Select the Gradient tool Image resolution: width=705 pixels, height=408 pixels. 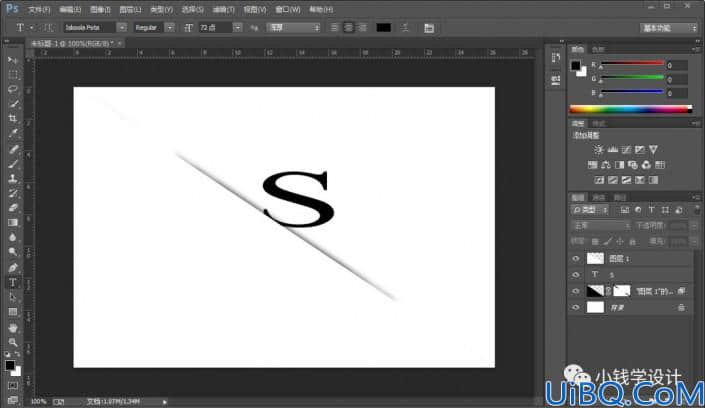tap(13, 223)
